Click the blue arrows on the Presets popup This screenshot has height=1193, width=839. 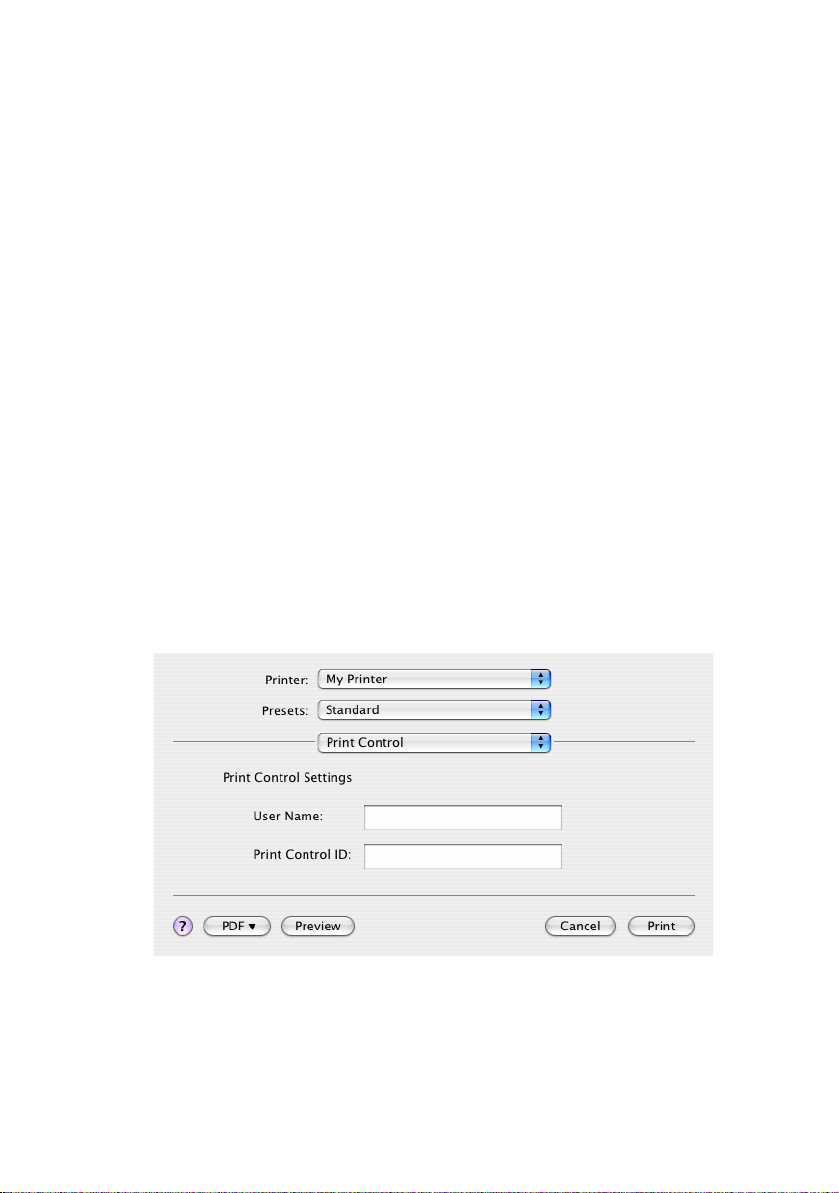click(540, 710)
